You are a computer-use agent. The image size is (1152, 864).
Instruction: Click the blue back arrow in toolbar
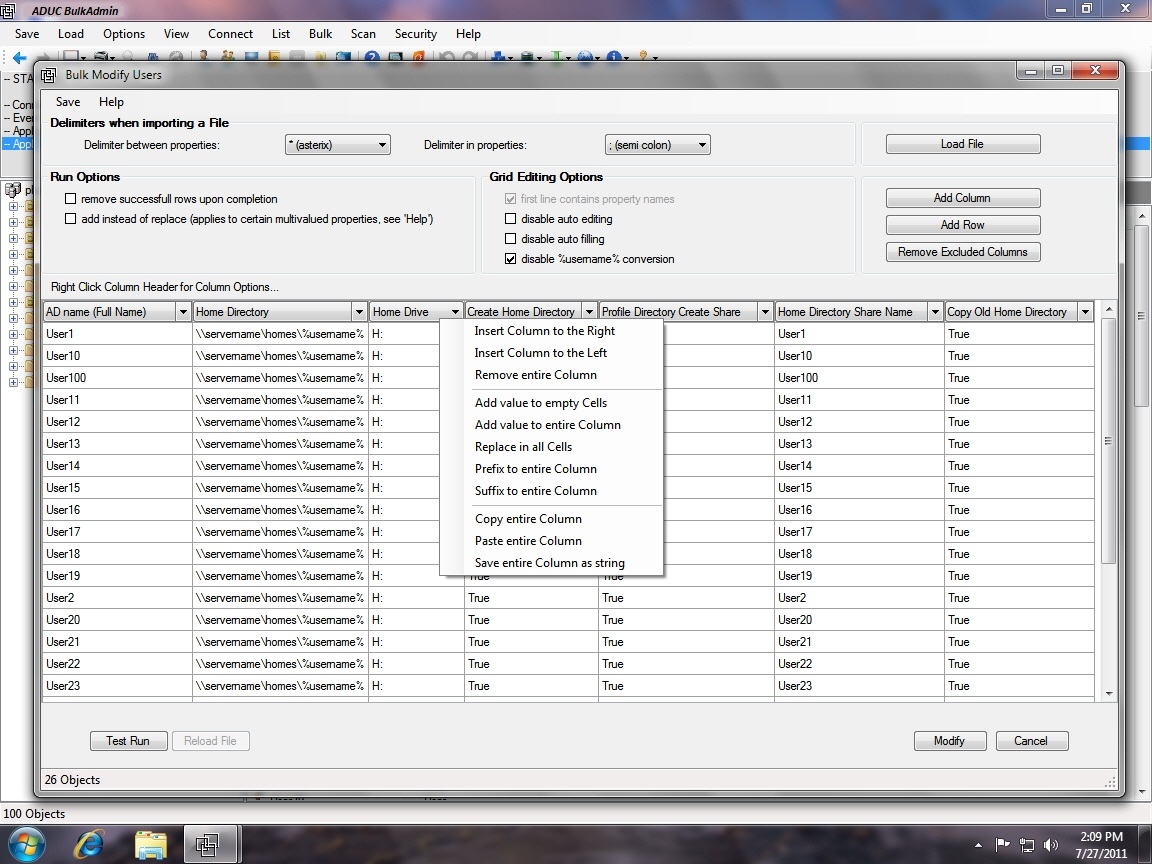click(19, 58)
